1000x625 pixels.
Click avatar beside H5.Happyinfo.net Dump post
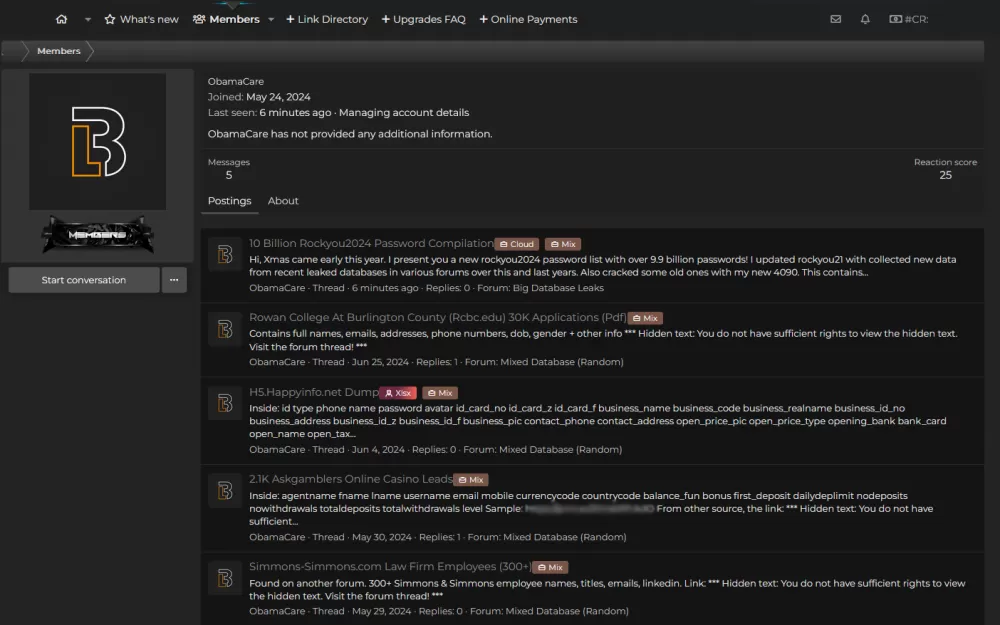[x=224, y=403]
